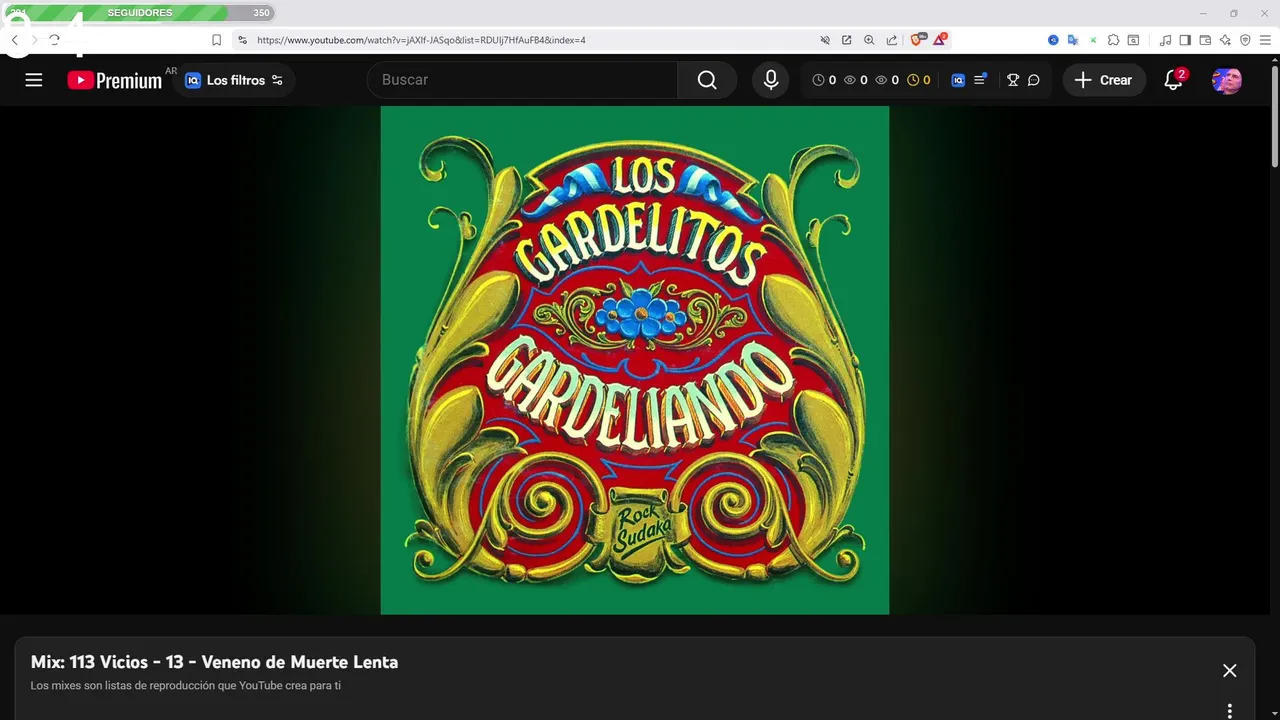Open the chat bubble icon
The height and width of the screenshot is (720, 1280).
coord(1034,80)
